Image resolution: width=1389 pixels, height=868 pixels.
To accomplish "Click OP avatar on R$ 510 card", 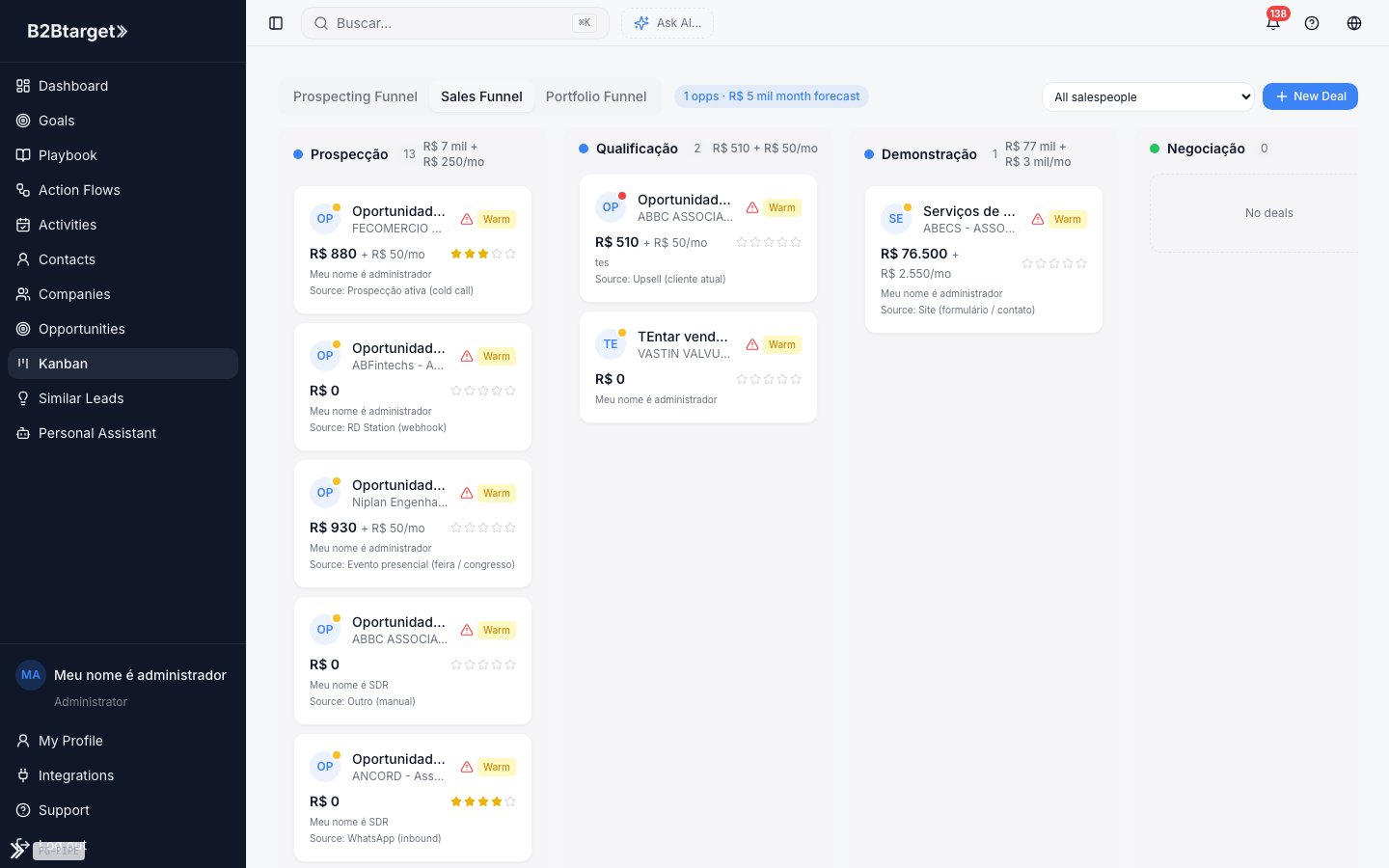I will 611,207.
